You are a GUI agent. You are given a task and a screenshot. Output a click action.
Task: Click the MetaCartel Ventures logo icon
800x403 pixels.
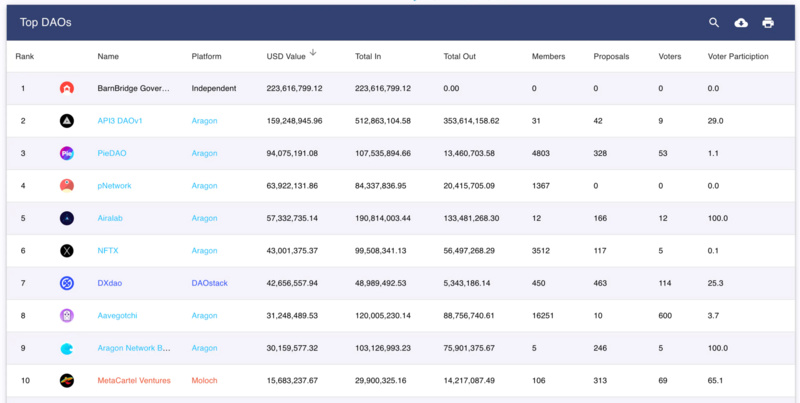[x=67, y=381]
